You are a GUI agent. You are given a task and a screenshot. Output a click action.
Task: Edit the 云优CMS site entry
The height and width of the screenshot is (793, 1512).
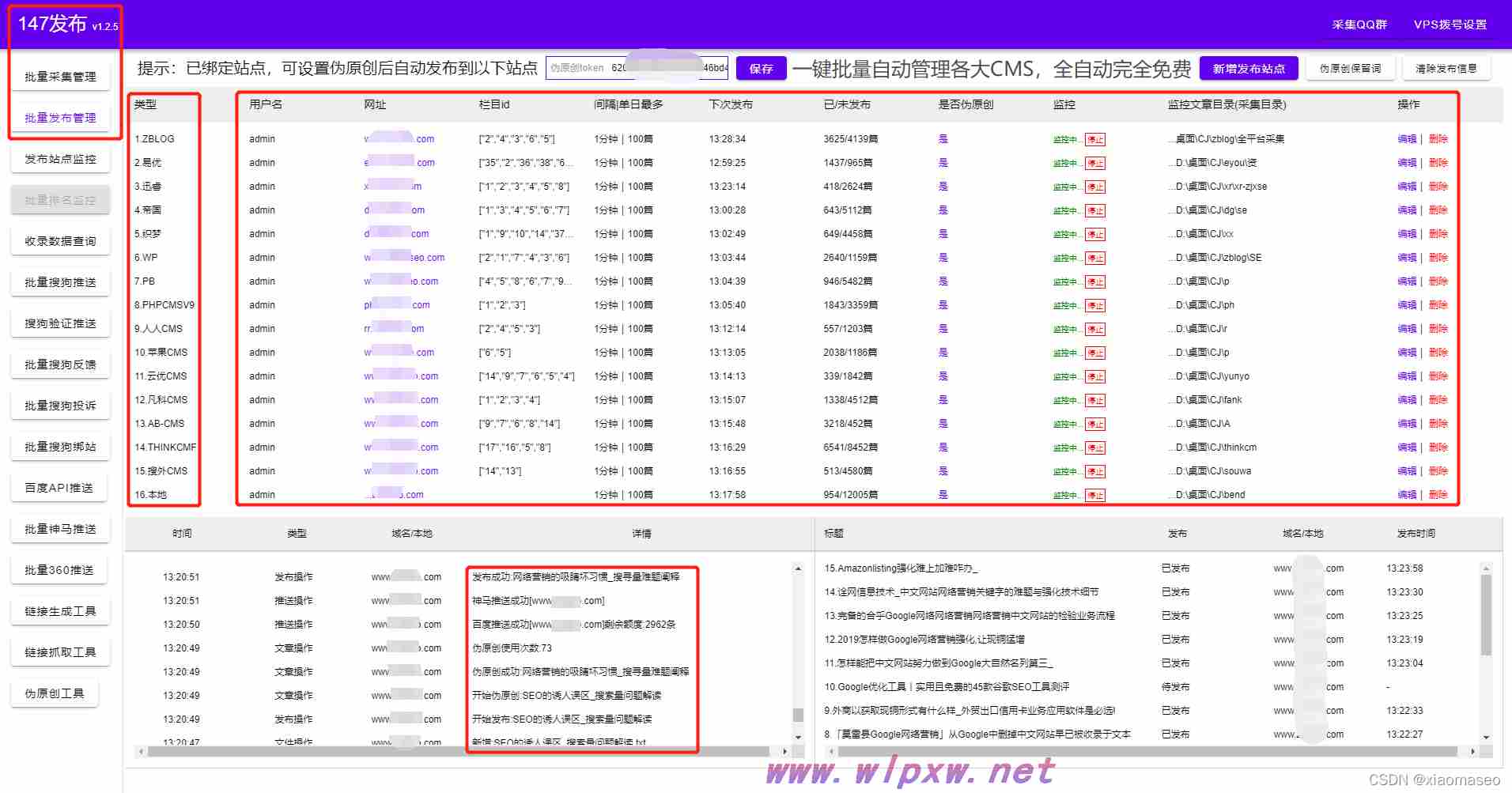pyautogui.click(x=1407, y=376)
